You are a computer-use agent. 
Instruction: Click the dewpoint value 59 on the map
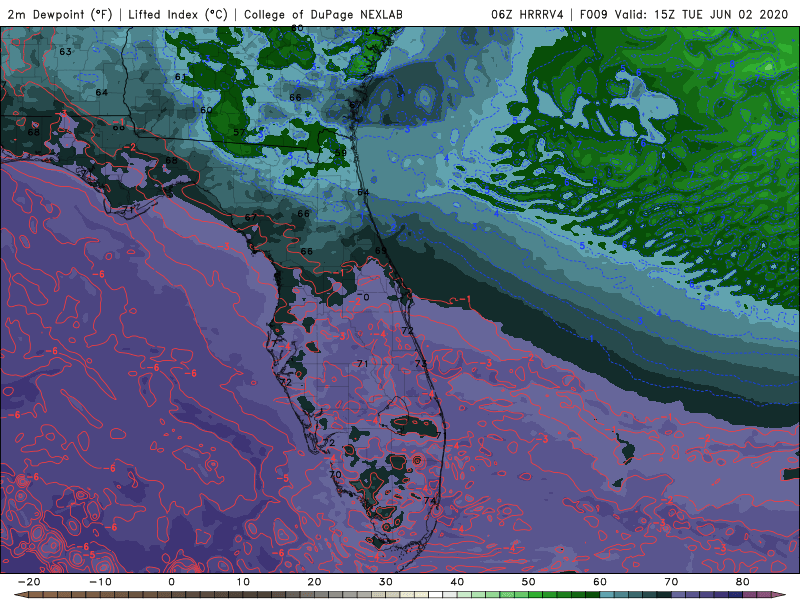click(341, 153)
